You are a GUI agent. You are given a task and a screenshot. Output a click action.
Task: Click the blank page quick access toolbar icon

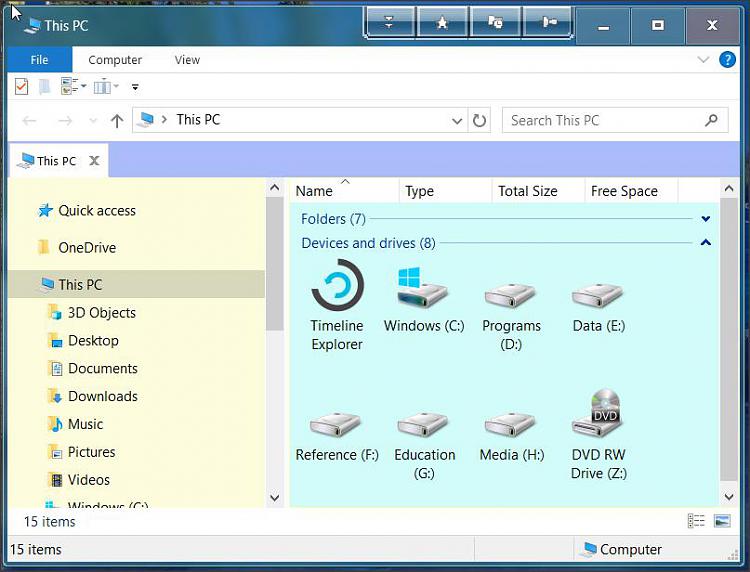click(44, 87)
